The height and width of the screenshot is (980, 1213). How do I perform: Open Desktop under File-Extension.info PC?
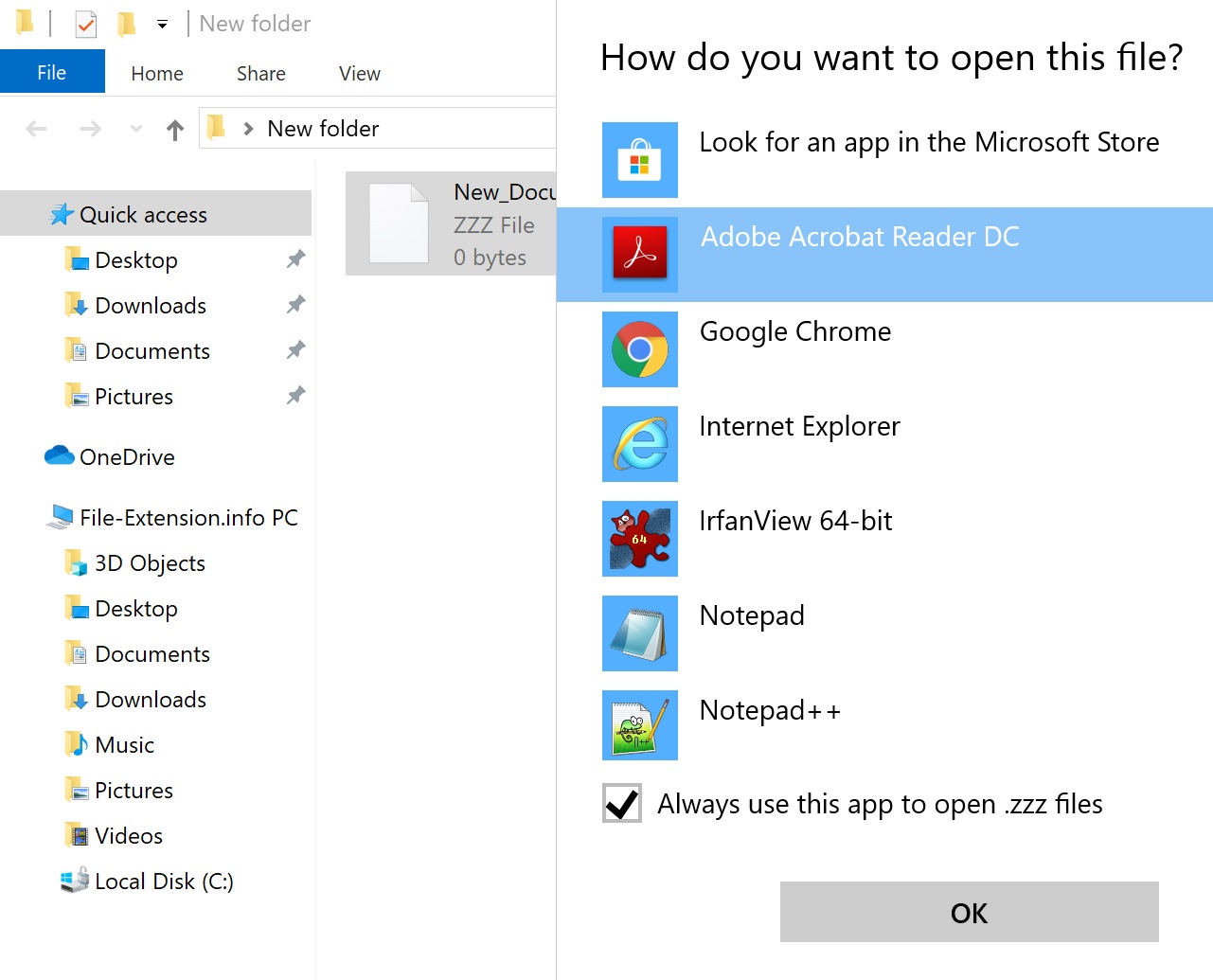click(x=136, y=609)
